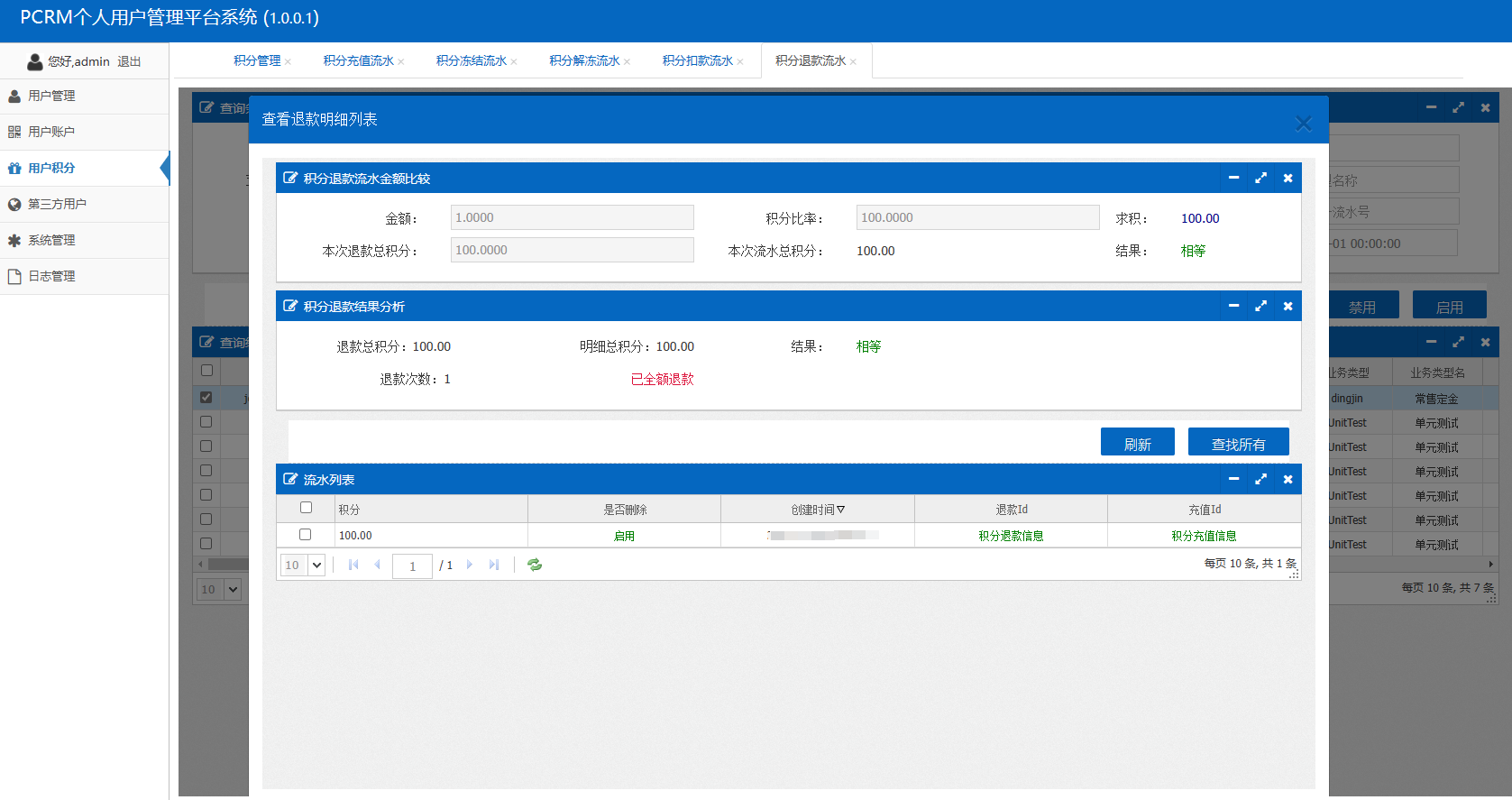Tick the checkbox for the 100.00 row
The image size is (1512, 800).
(306, 535)
